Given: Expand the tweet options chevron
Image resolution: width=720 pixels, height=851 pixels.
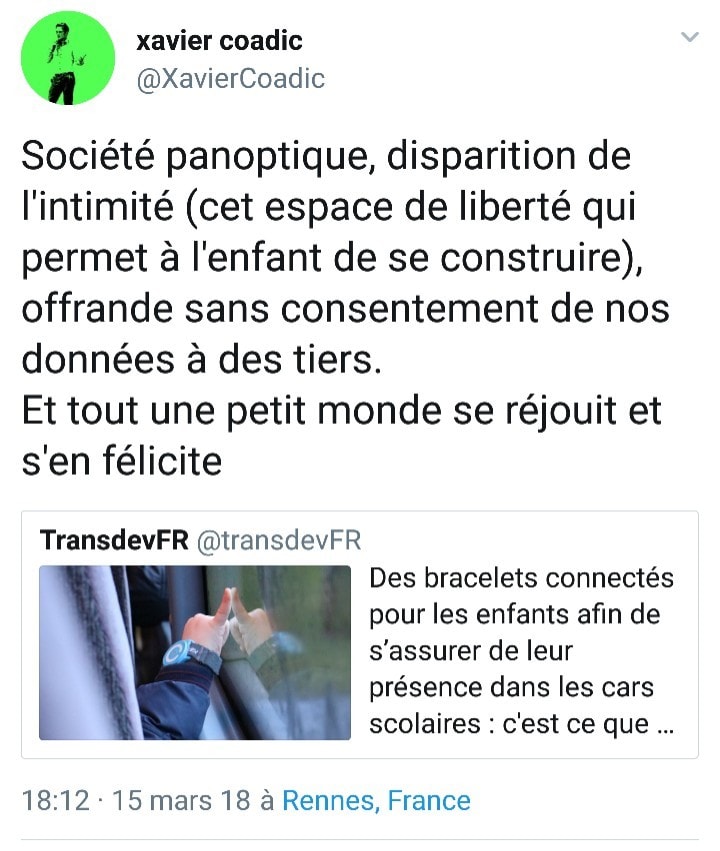Looking at the screenshot, I should coord(690,37).
